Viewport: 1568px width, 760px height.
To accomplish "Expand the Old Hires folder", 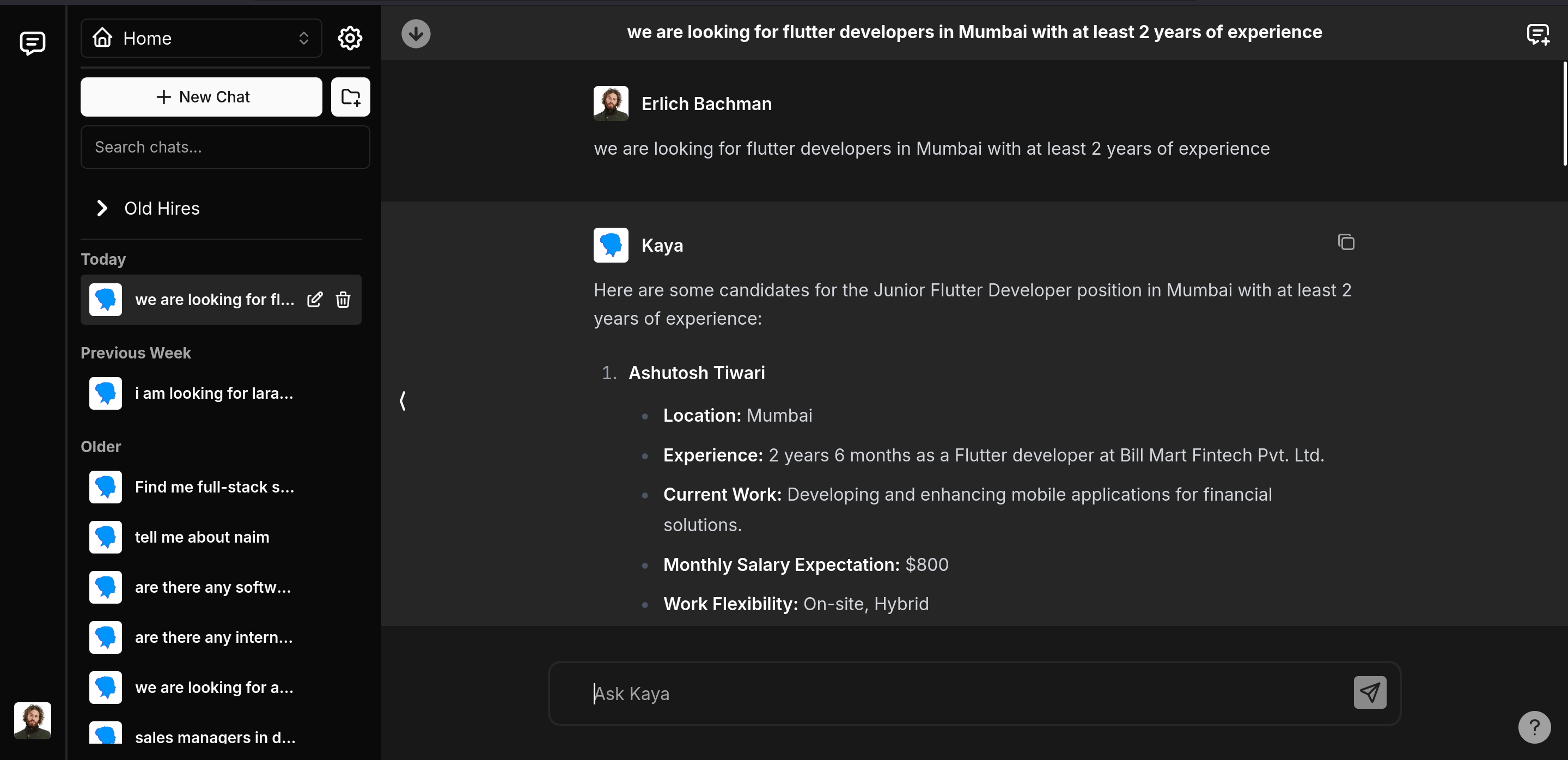I will [161, 208].
